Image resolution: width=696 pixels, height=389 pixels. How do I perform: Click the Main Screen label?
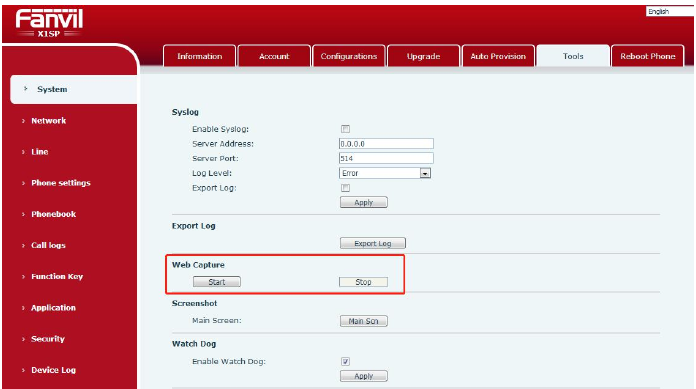(x=217, y=321)
